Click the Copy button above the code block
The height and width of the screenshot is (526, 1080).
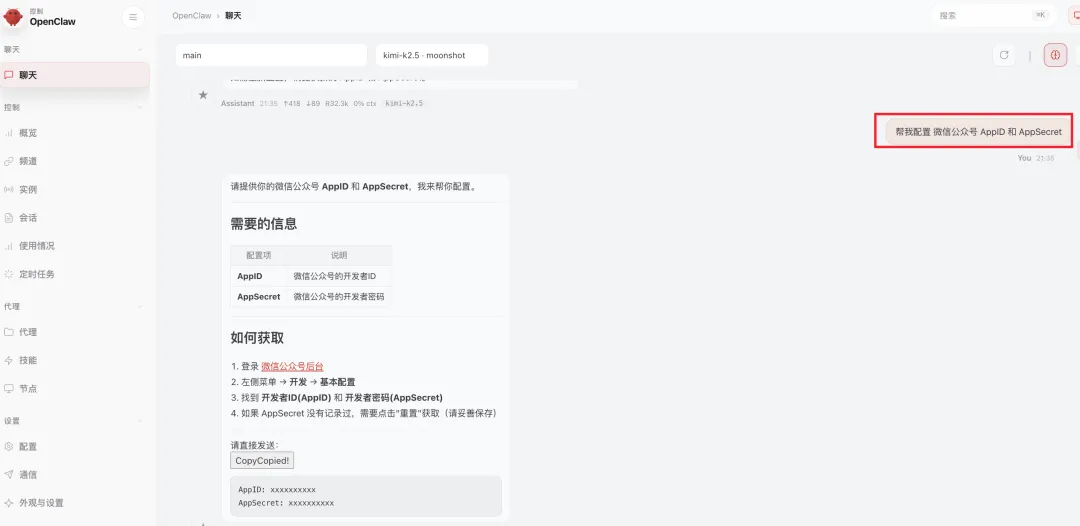point(262,461)
